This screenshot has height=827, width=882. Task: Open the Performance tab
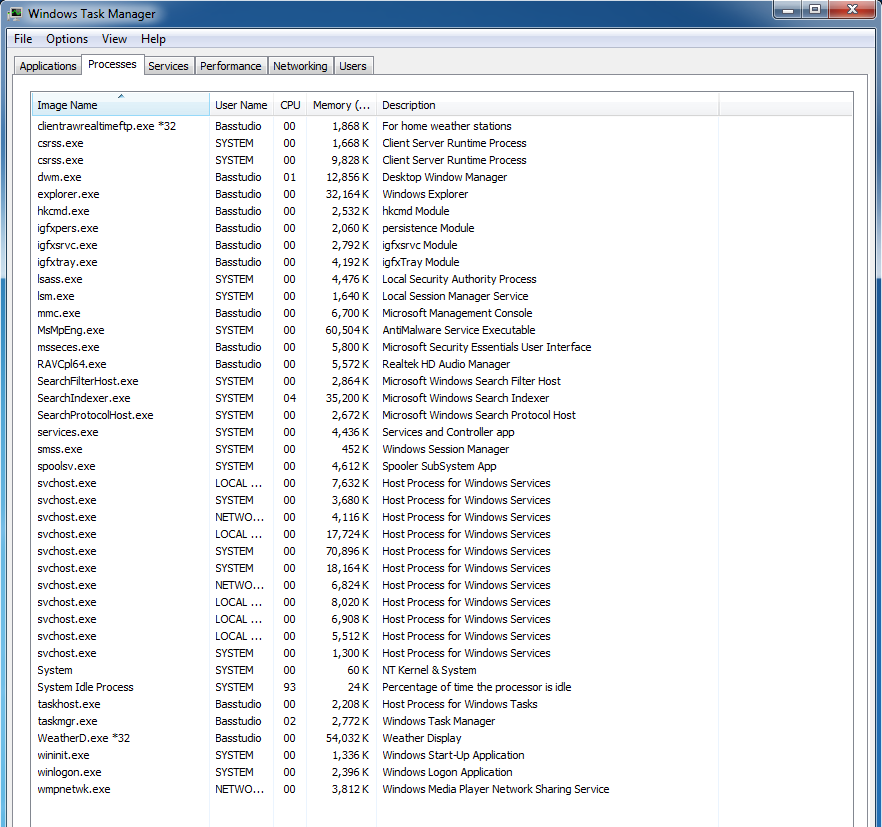tap(231, 66)
